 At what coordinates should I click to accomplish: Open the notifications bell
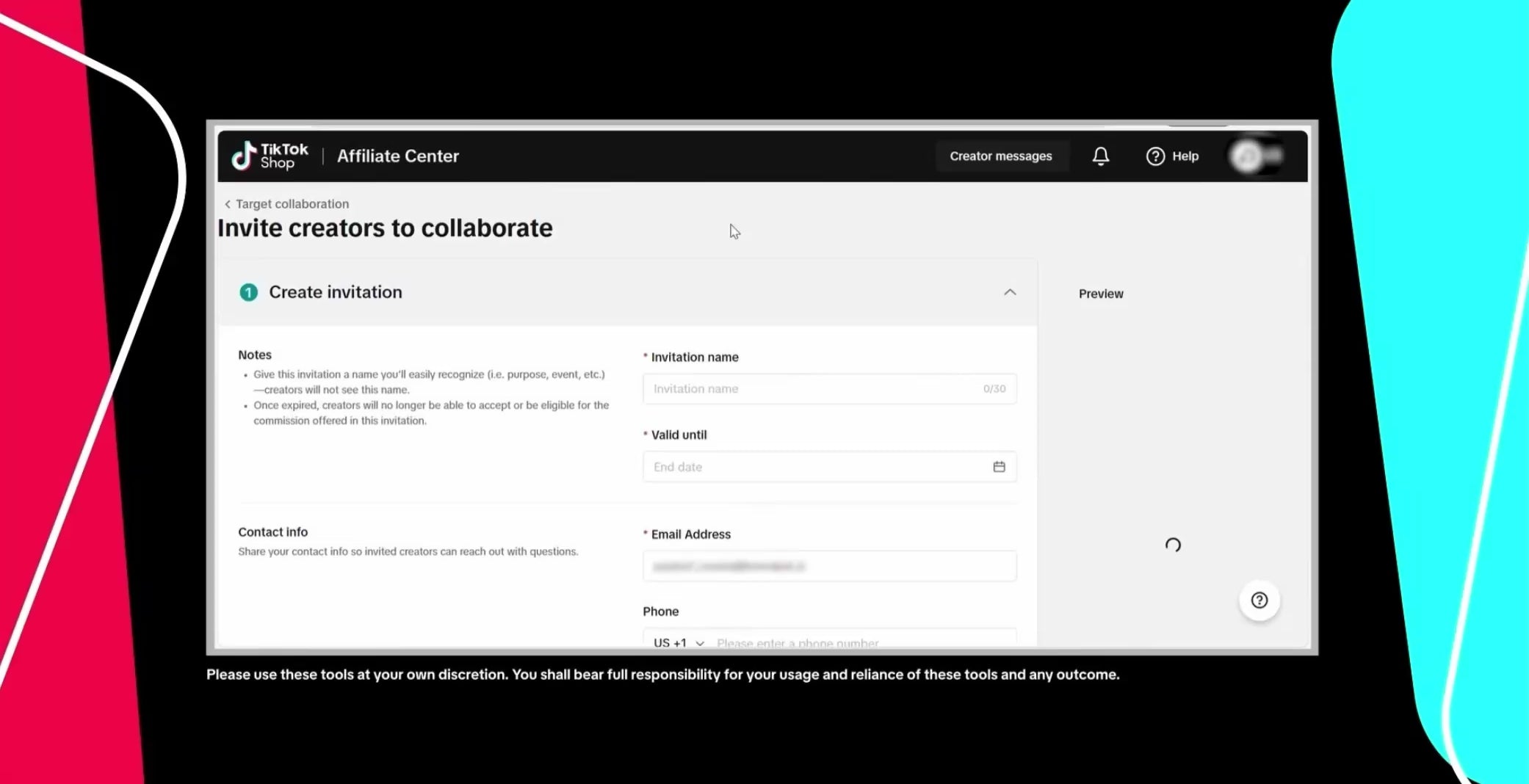[1100, 156]
